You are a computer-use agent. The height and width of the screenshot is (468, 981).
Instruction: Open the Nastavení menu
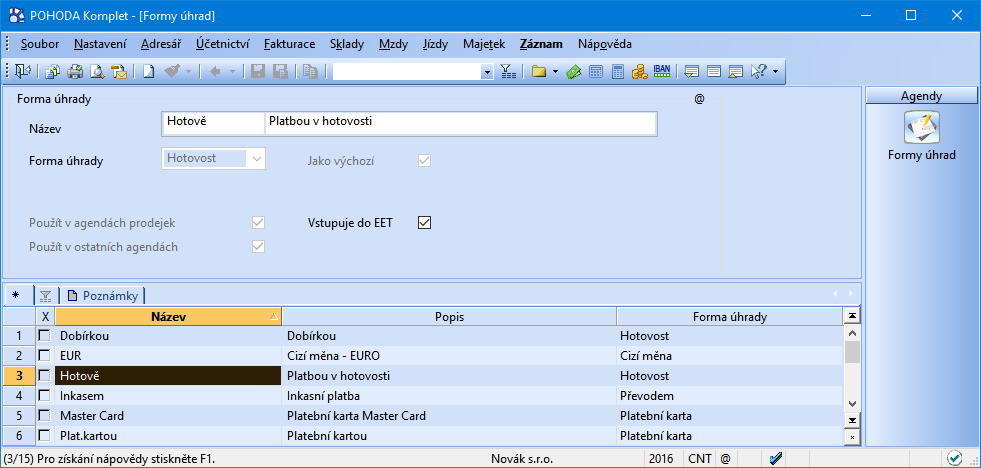100,44
